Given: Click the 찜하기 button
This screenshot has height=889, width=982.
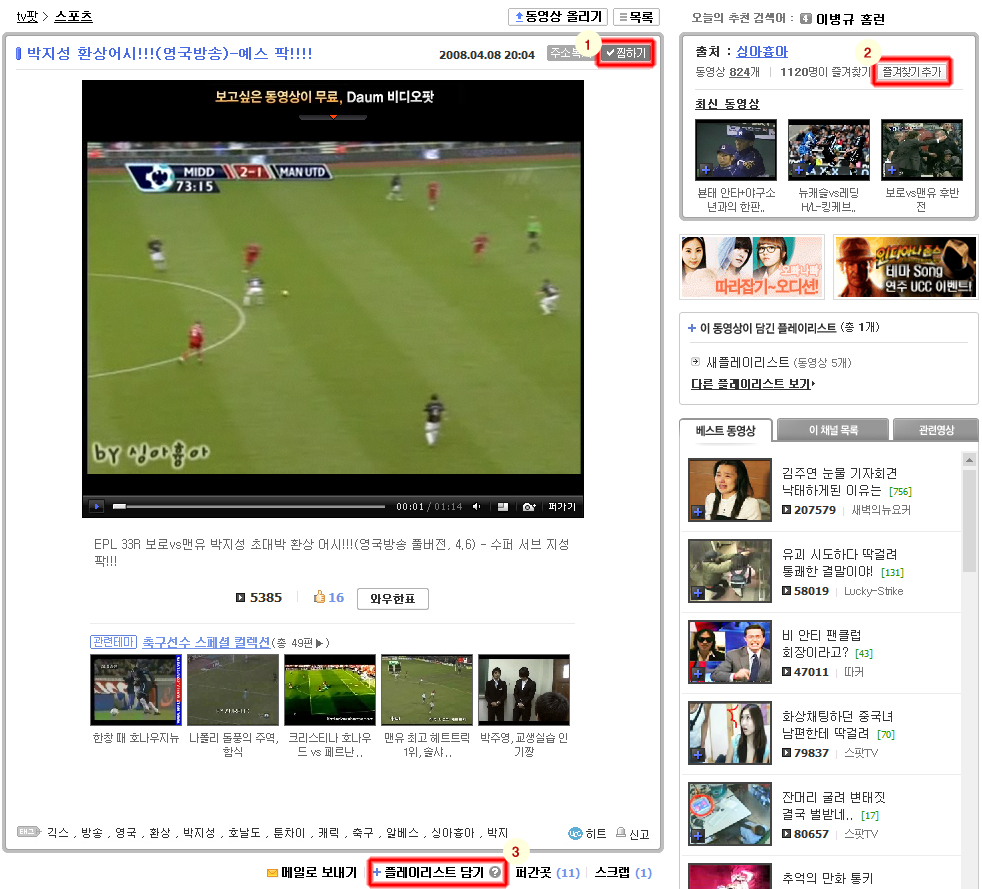Looking at the screenshot, I should tap(626, 53).
